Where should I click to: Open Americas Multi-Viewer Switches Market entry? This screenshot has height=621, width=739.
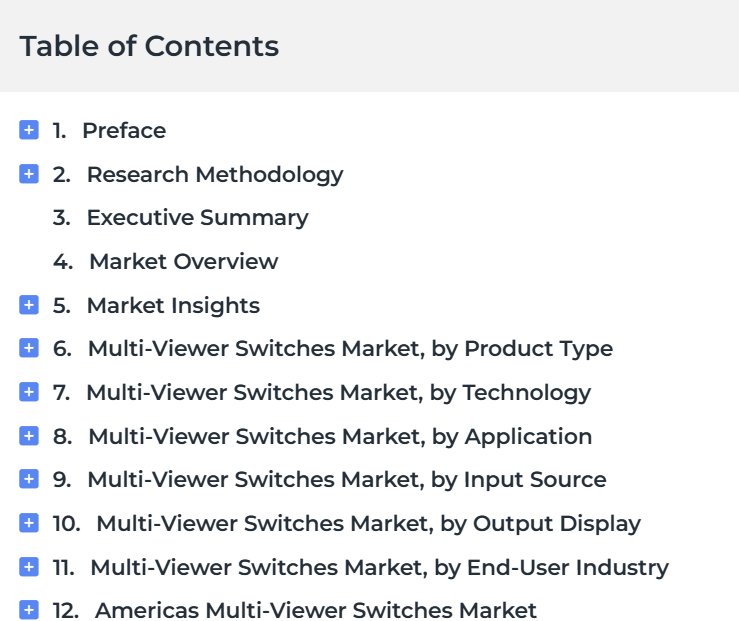(x=316, y=611)
